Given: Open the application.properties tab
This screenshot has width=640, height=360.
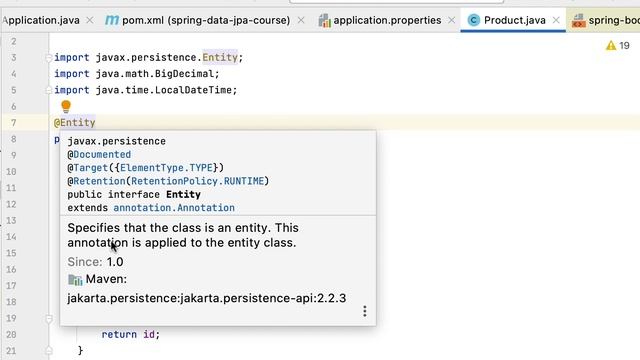Looking at the screenshot, I should [x=387, y=20].
